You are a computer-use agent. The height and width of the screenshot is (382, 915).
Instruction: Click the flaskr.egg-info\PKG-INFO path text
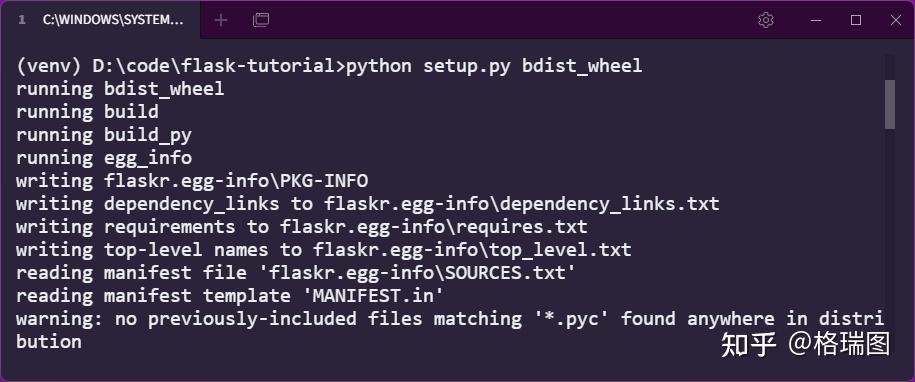coord(236,181)
